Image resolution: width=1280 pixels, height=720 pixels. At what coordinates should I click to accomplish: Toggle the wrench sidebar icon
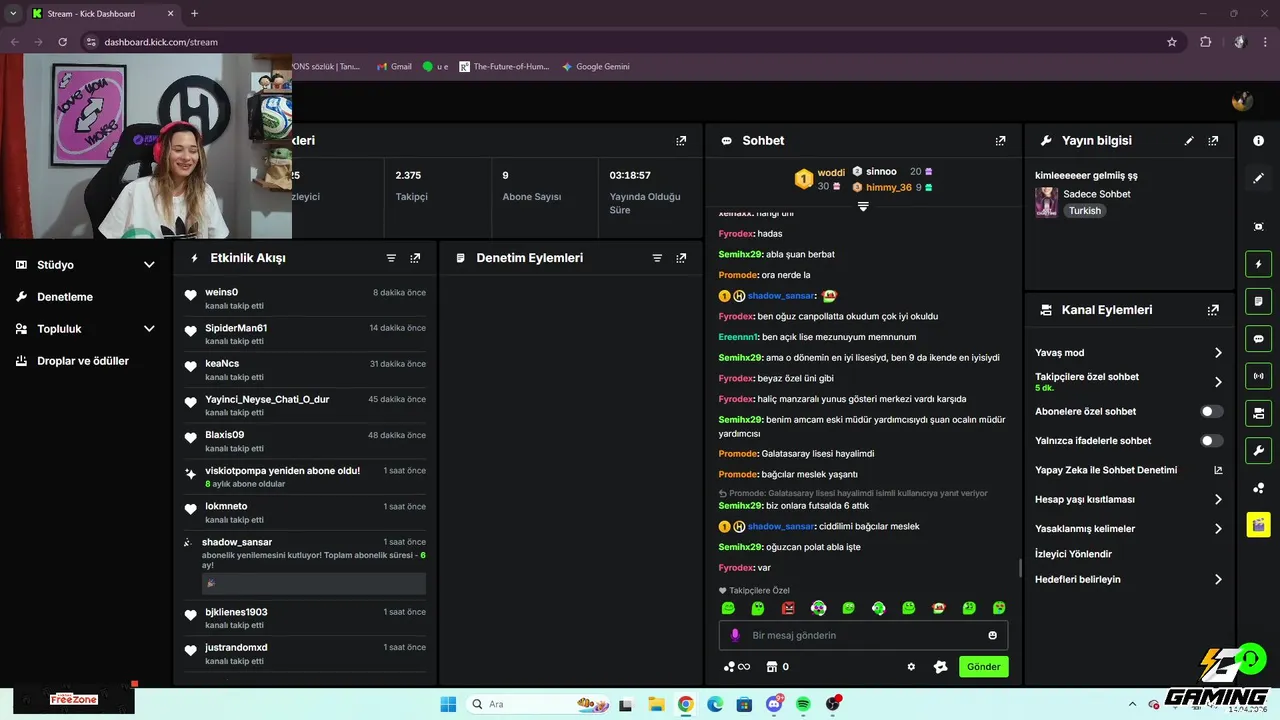coord(1258,450)
